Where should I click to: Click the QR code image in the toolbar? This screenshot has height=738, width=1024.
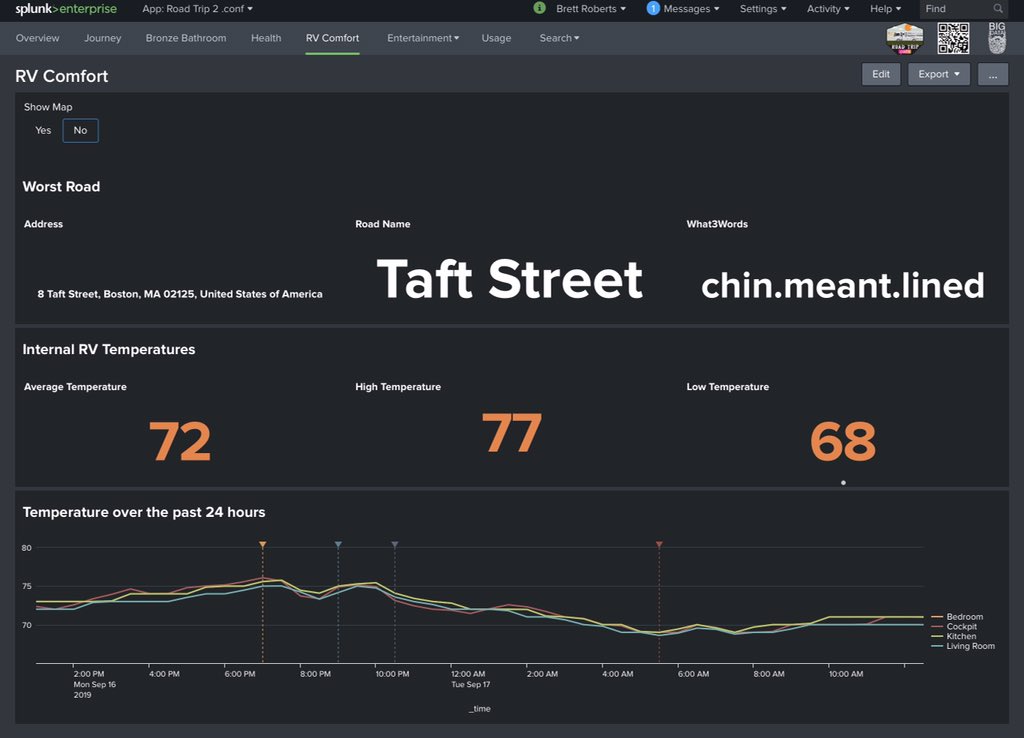[953, 38]
